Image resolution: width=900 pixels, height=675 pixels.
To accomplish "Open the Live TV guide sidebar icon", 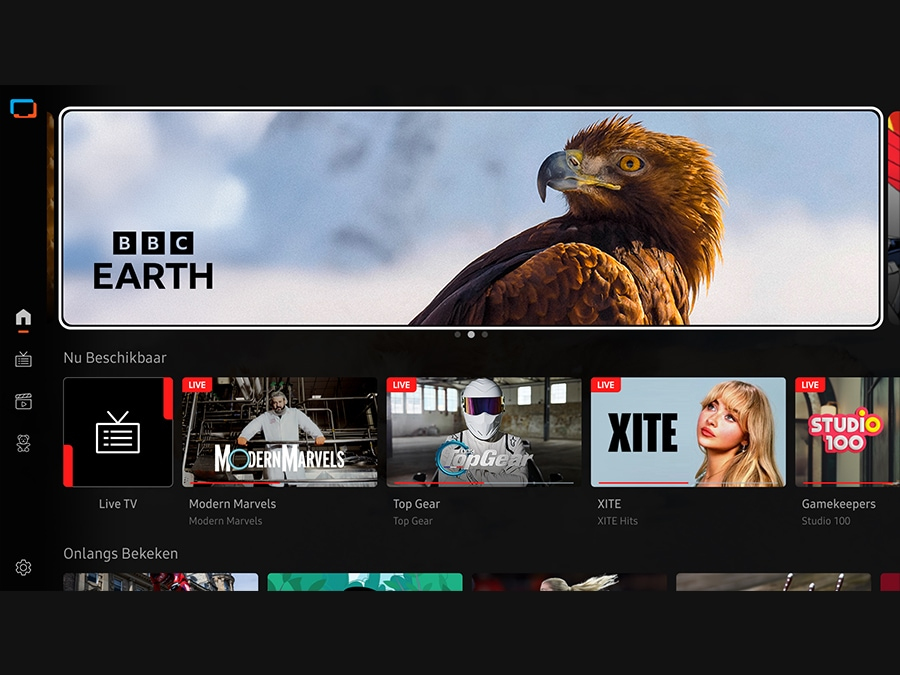I will 23,359.
